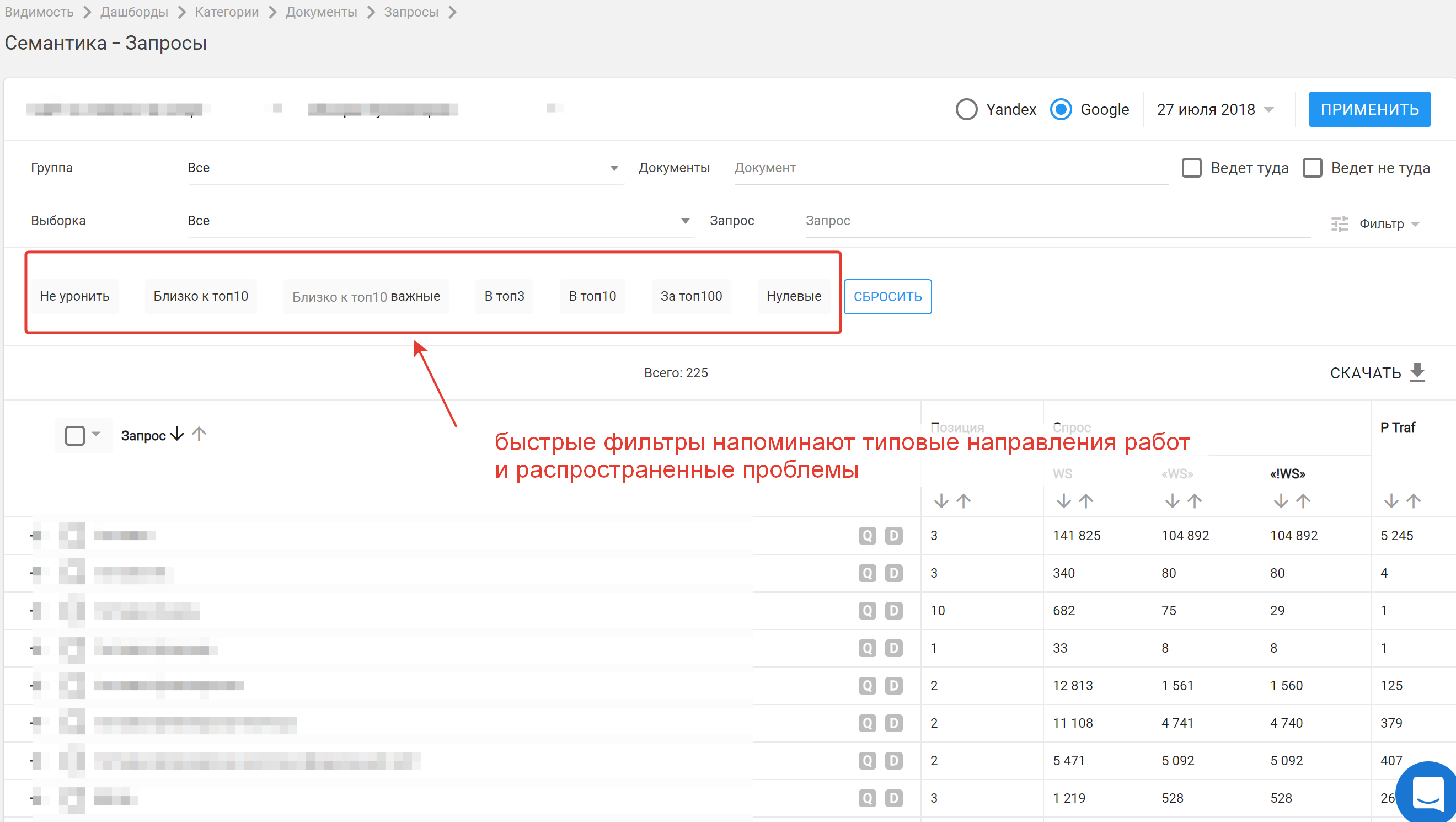
Task: Expand the Фильтр dropdown
Action: (1380, 224)
